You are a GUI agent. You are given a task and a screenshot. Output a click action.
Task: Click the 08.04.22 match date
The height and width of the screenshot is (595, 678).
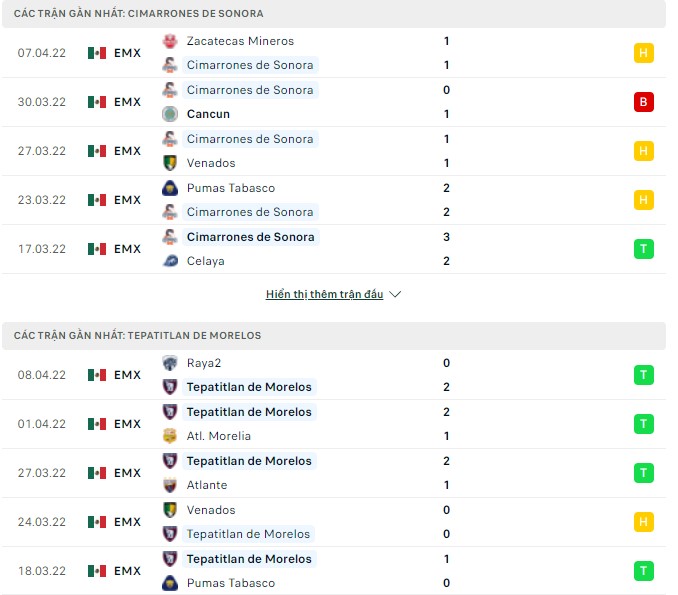tap(42, 375)
